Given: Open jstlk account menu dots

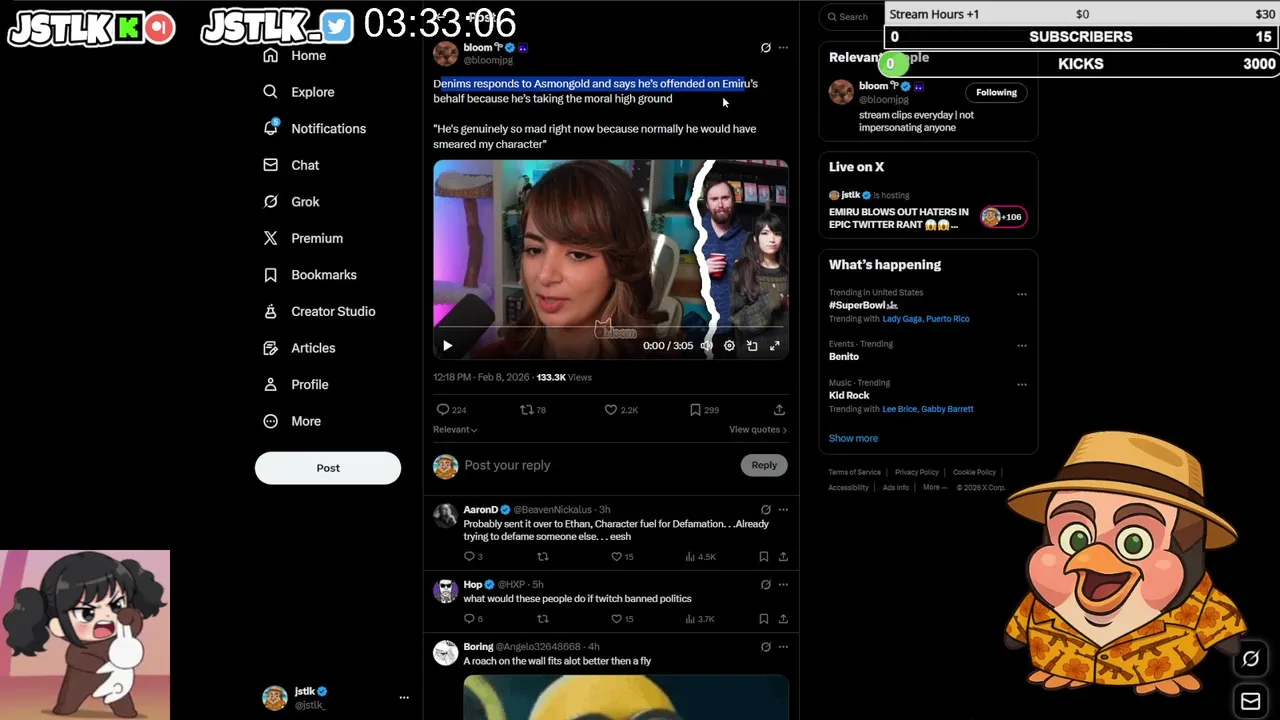Looking at the screenshot, I should (x=404, y=697).
